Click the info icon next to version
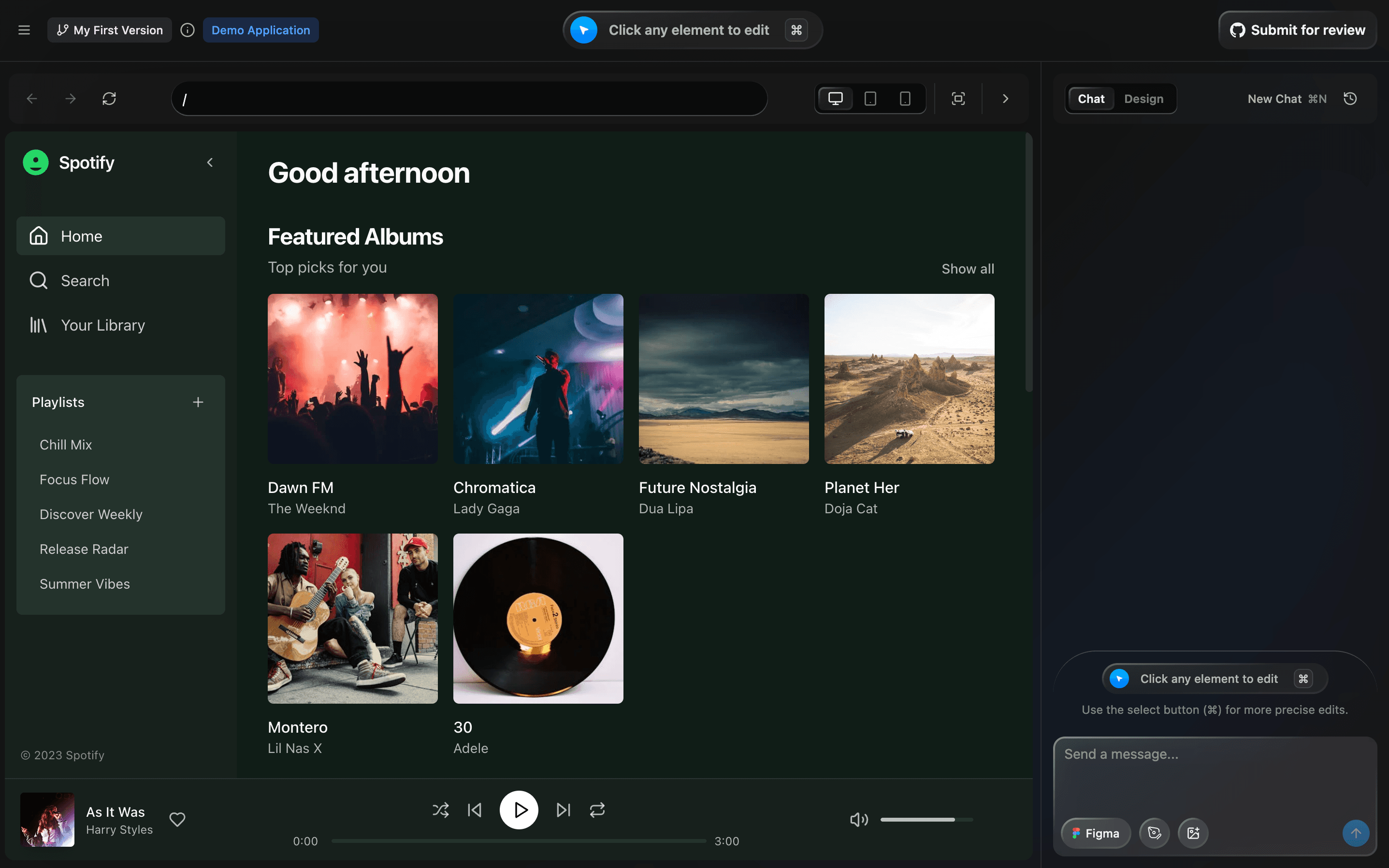Screen dimensions: 1389x868 [x=187, y=30]
